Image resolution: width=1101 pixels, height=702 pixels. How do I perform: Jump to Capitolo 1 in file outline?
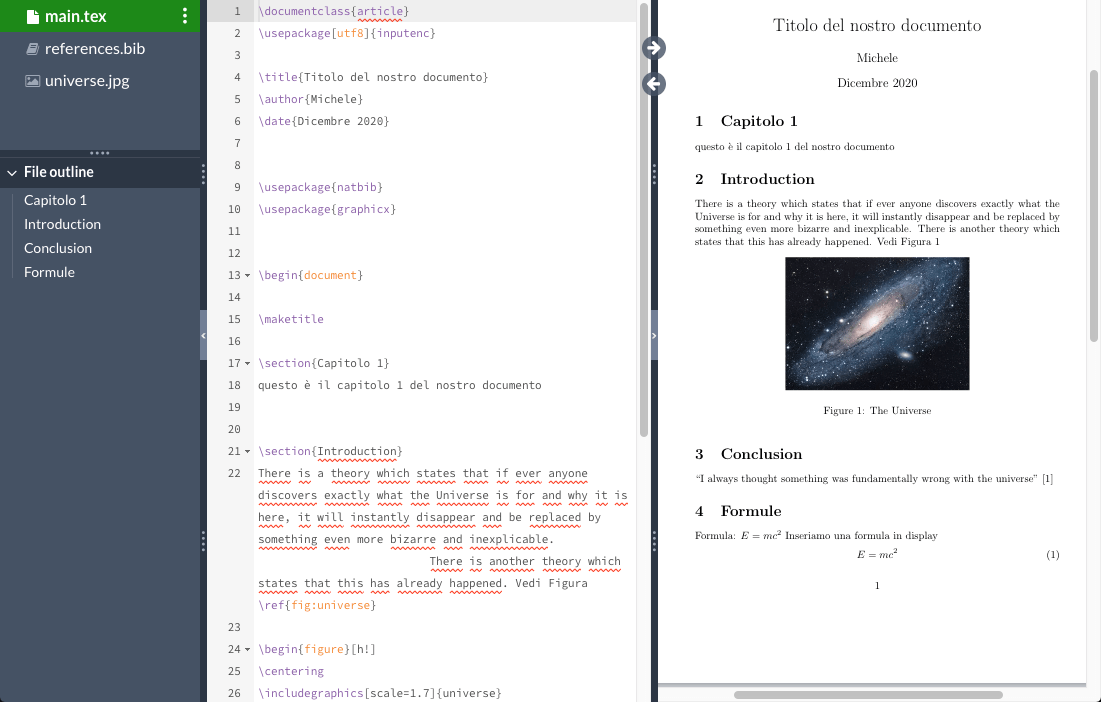[x=55, y=200]
